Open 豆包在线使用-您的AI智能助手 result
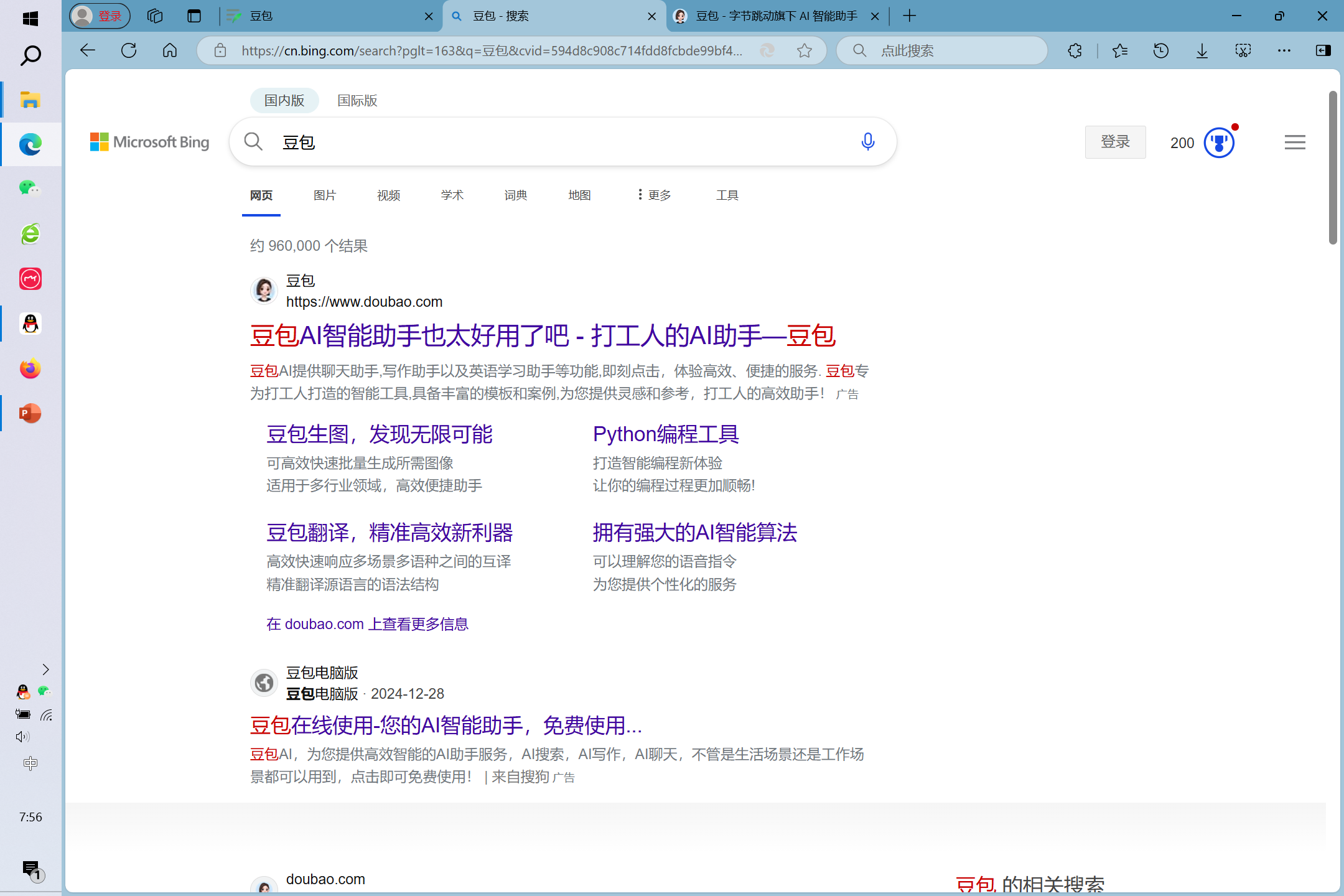The image size is (1344, 896). click(x=446, y=726)
